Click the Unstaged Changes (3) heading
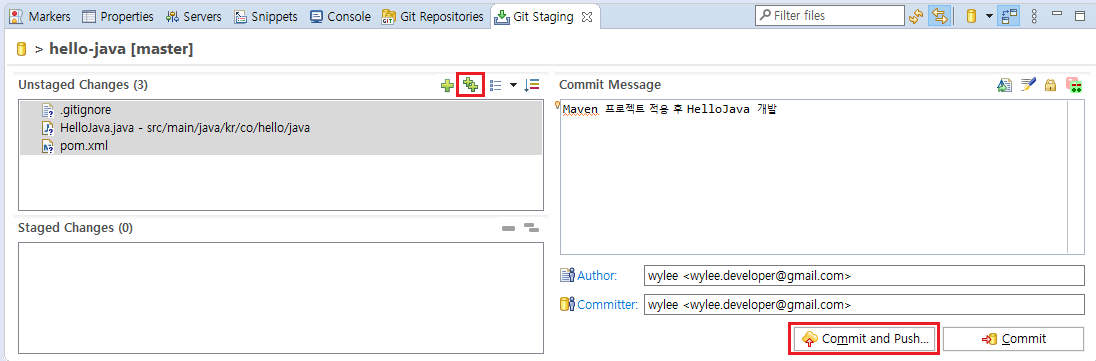Image resolution: width=1096 pixels, height=361 pixels. [83, 85]
